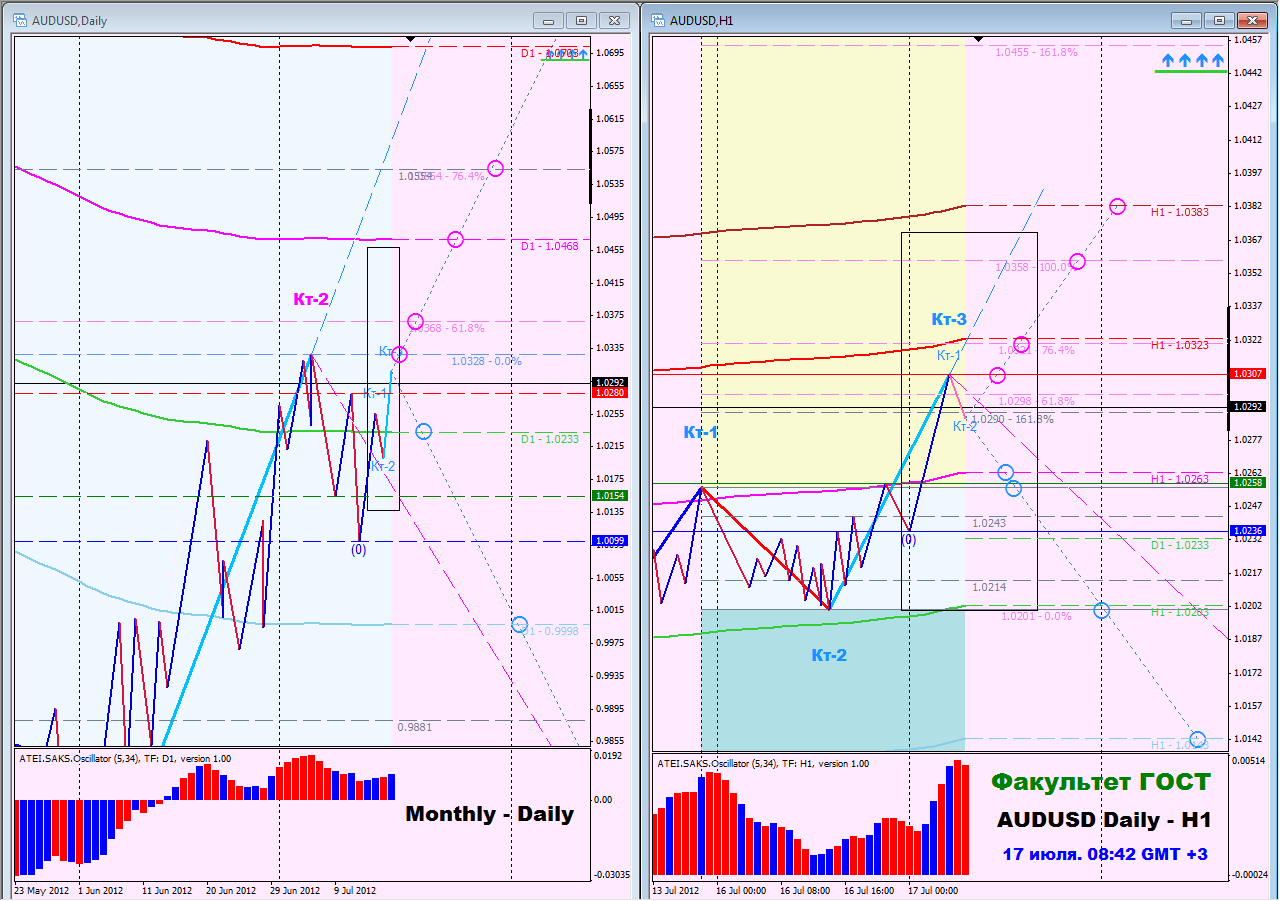Select the chart shift triangle atop H1 chart
The width and height of the screenshot is (1280, 901).
pos(978,40)
